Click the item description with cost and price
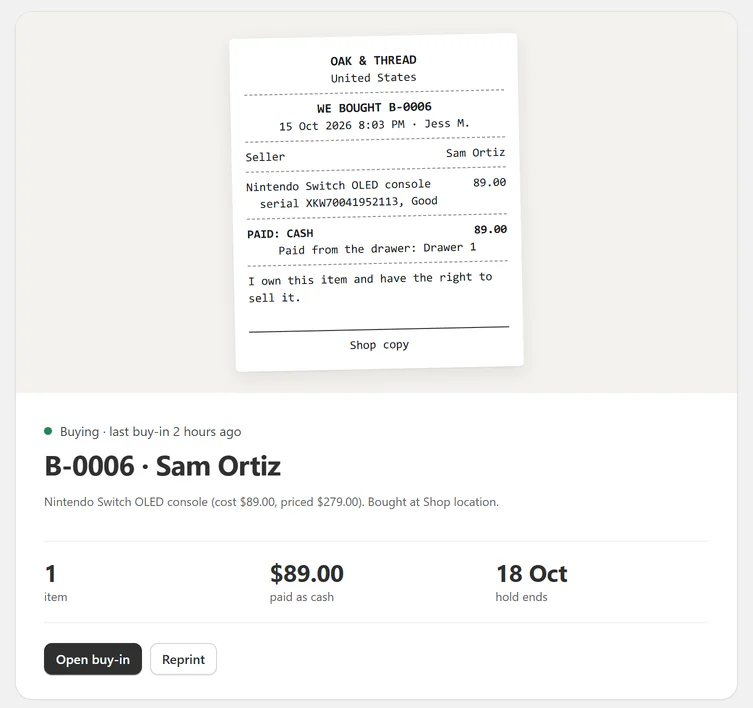The width and height of the screenshot is (753, 708). 271,502
